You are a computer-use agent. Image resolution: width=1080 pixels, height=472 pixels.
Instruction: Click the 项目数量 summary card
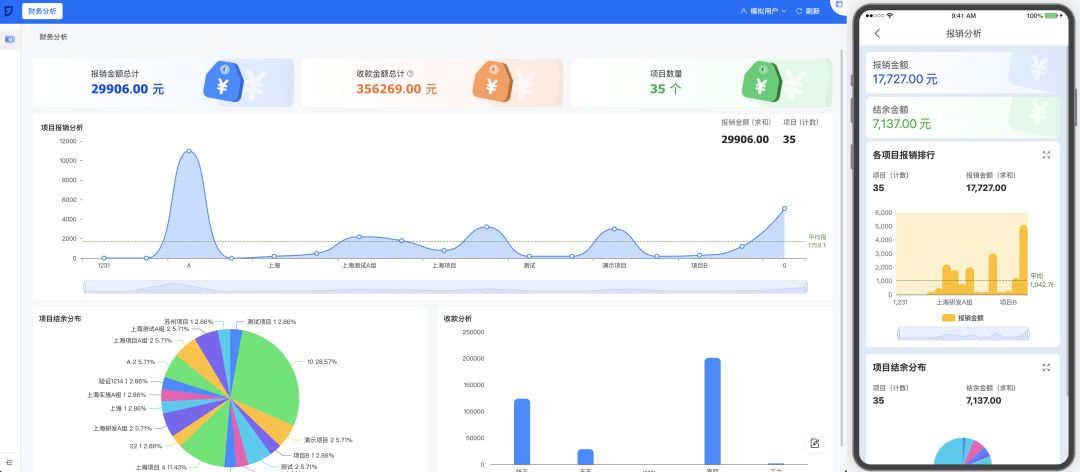coord(702,83)
